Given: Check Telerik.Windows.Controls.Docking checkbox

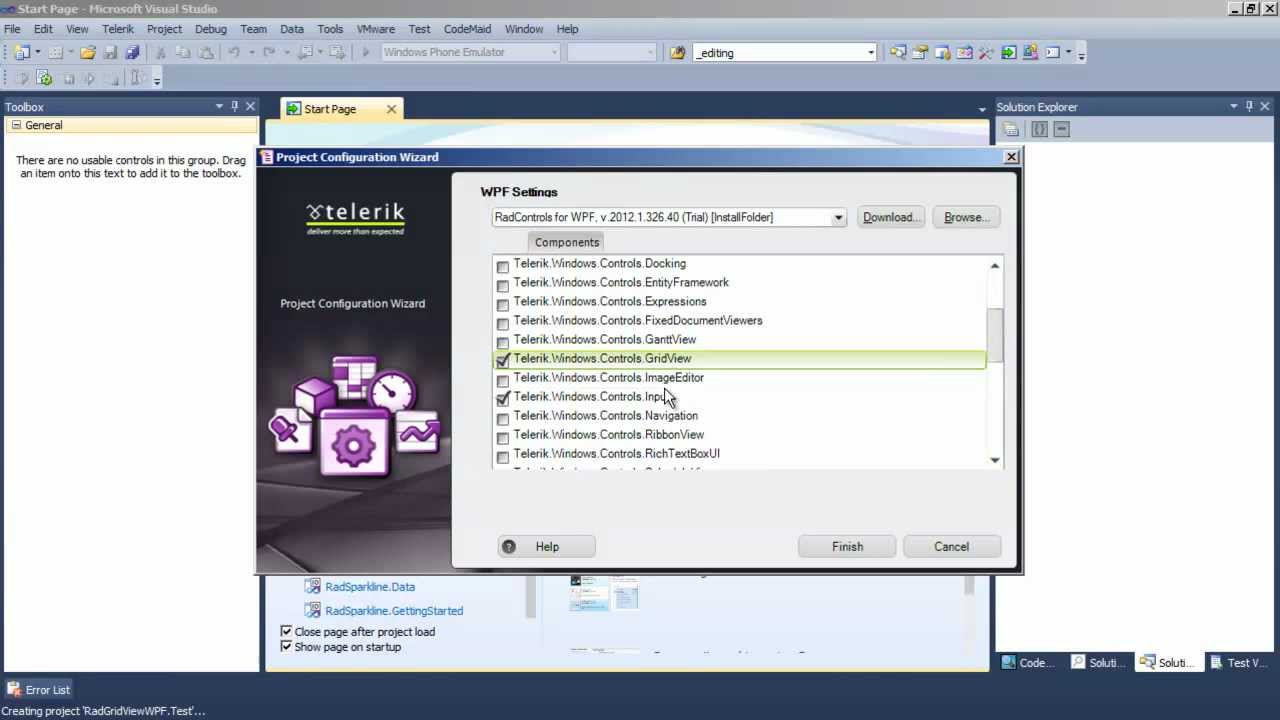Looking at the screenshot, I should (503, 267).
